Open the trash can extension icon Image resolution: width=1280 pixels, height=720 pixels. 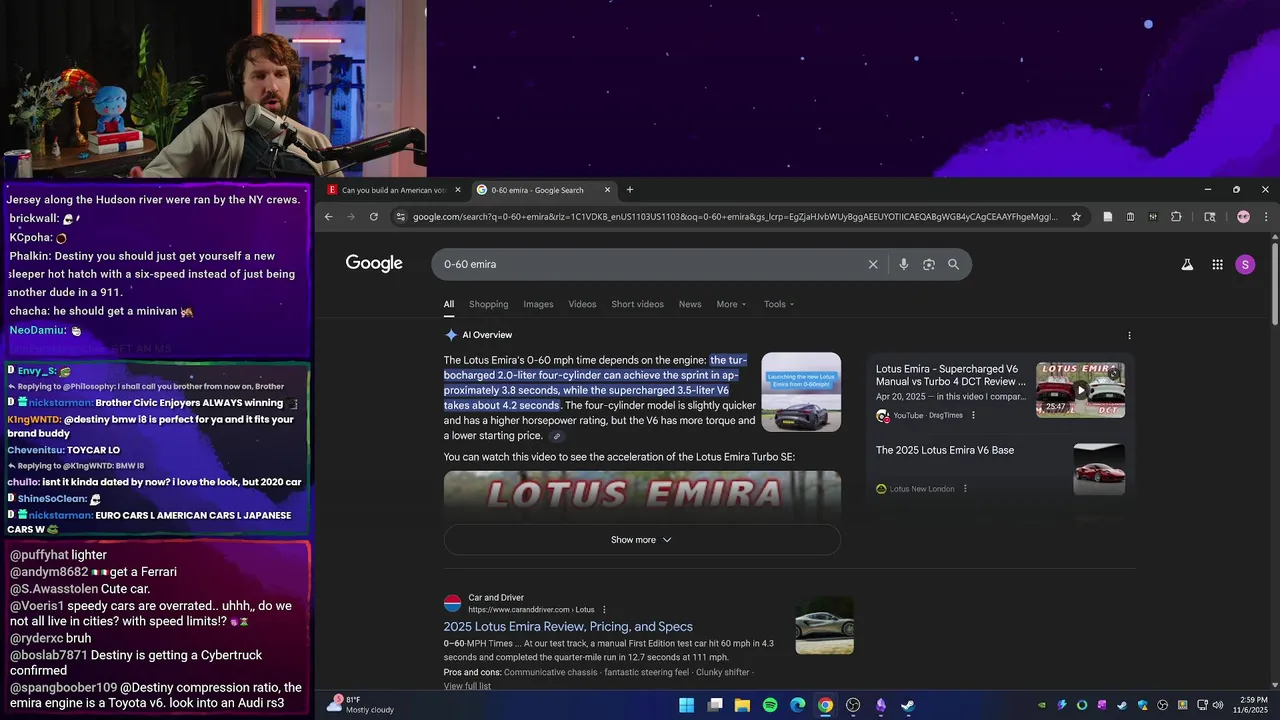click(x=1130, y=216)
